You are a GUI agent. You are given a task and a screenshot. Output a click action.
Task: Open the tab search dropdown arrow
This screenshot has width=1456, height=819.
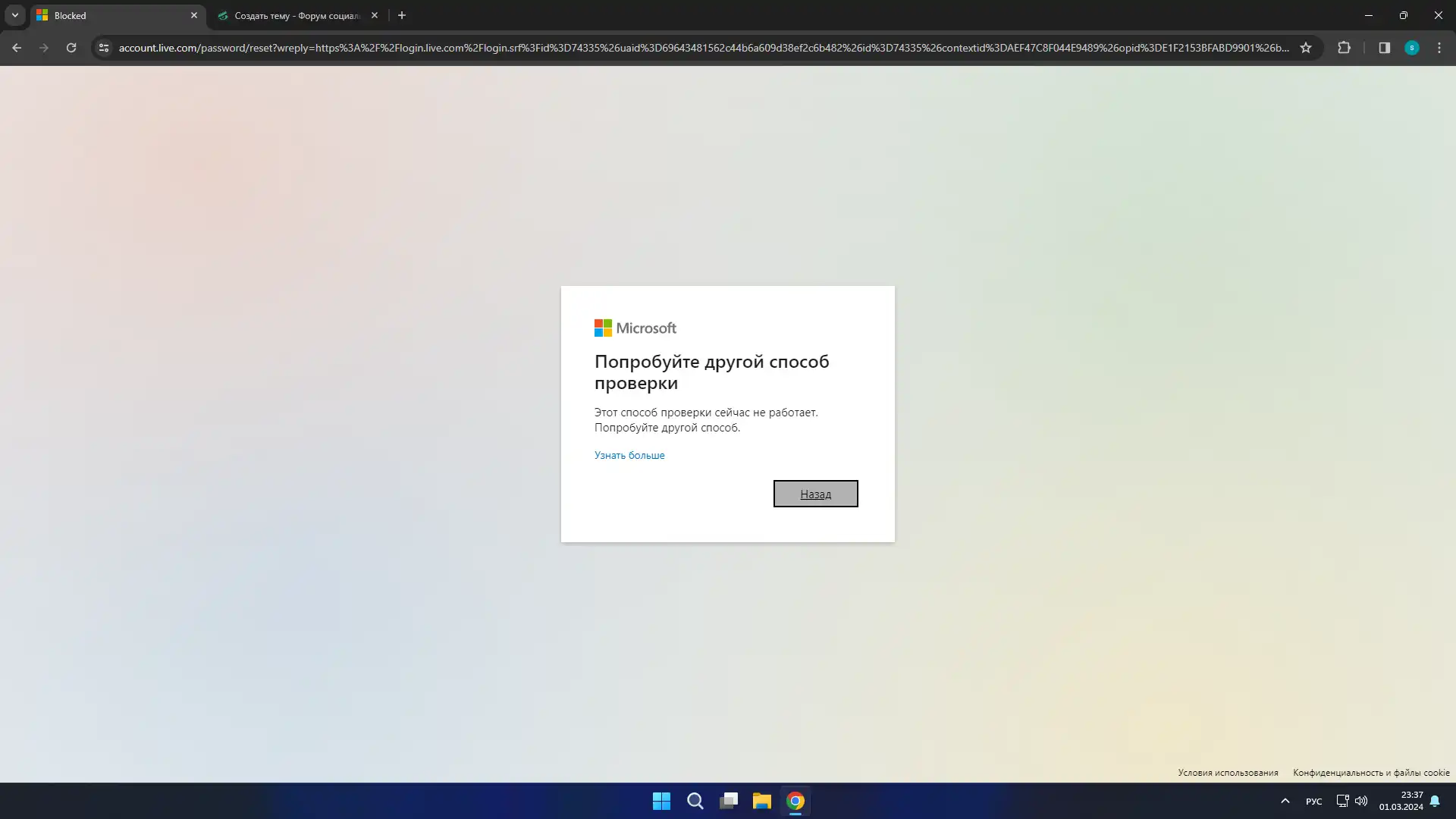[x=14, y=15]
